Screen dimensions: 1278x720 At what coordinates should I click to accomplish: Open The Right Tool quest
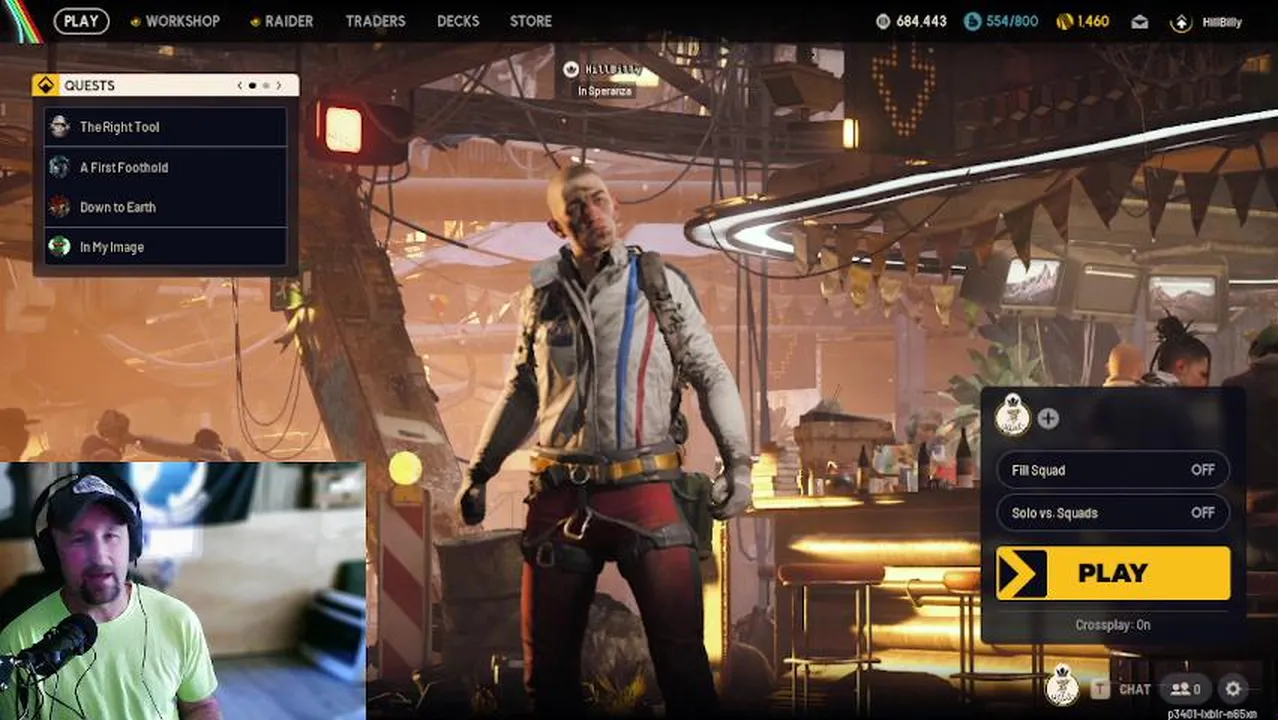tap(166, 127)
